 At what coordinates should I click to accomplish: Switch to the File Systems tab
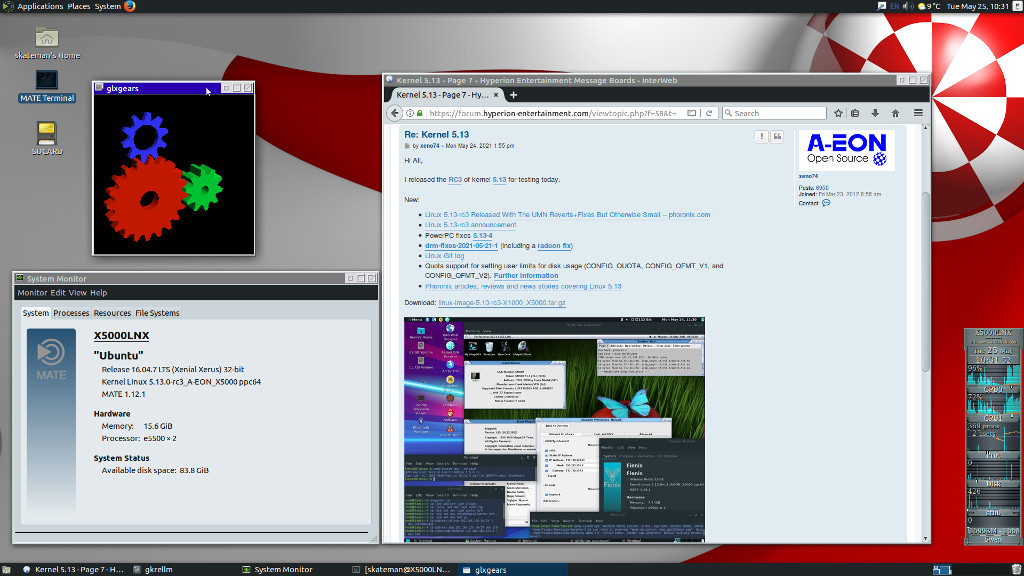[157, 313]
